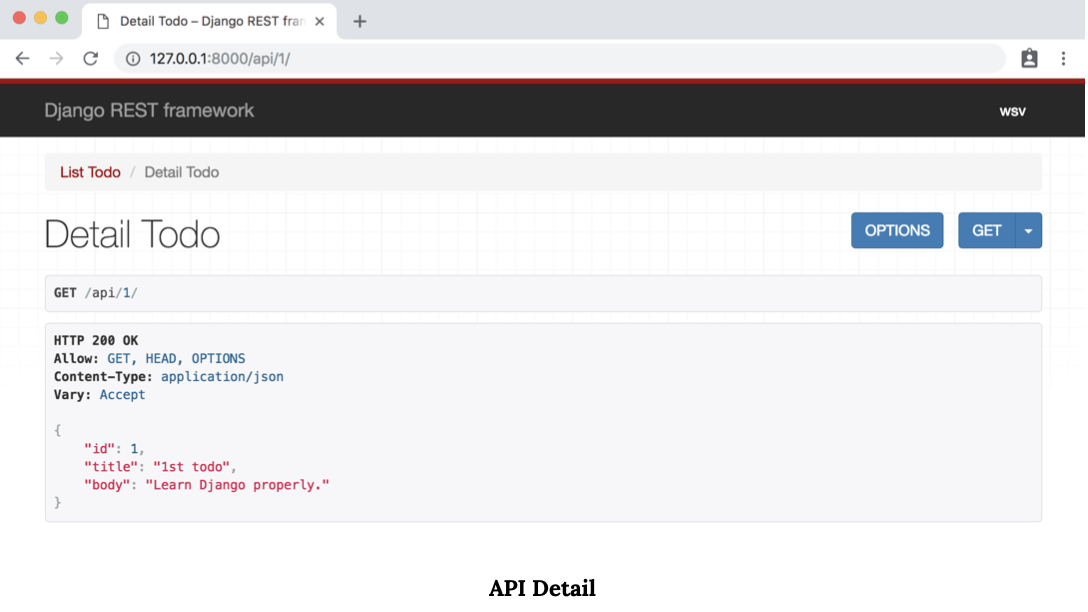
Task: Click the Vary: Accept header line
Action: (x=99, y=395)
